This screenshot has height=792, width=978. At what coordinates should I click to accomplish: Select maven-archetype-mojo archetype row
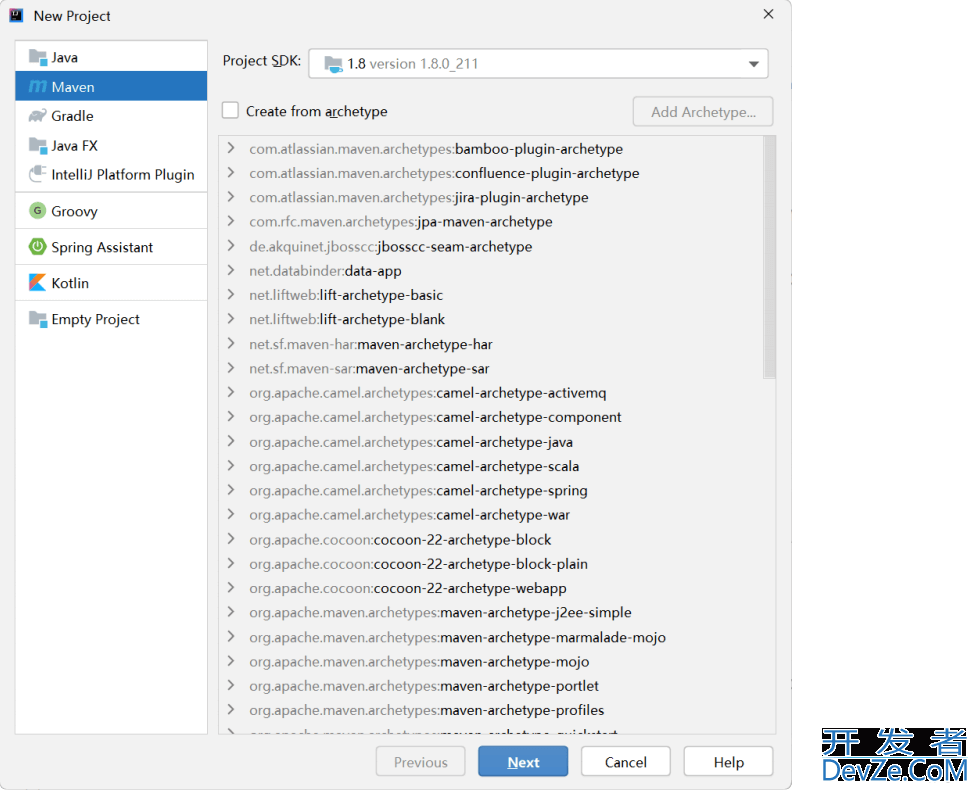click(x=491, y=661)
